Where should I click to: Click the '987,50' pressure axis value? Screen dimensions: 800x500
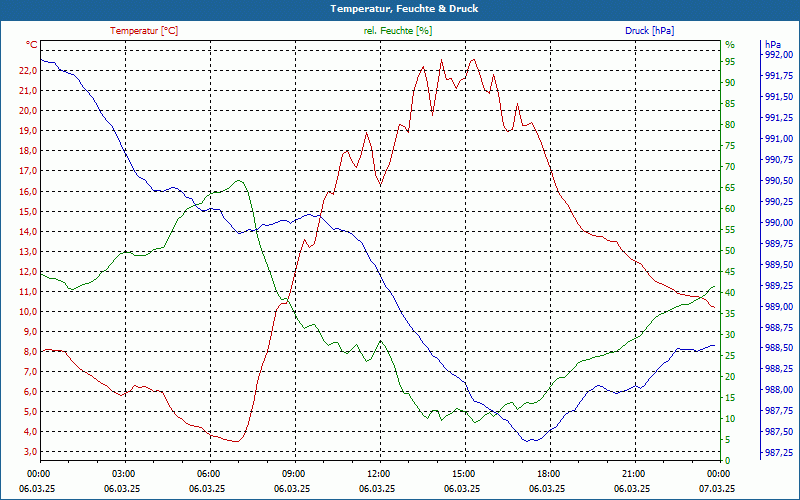[779, 432]
